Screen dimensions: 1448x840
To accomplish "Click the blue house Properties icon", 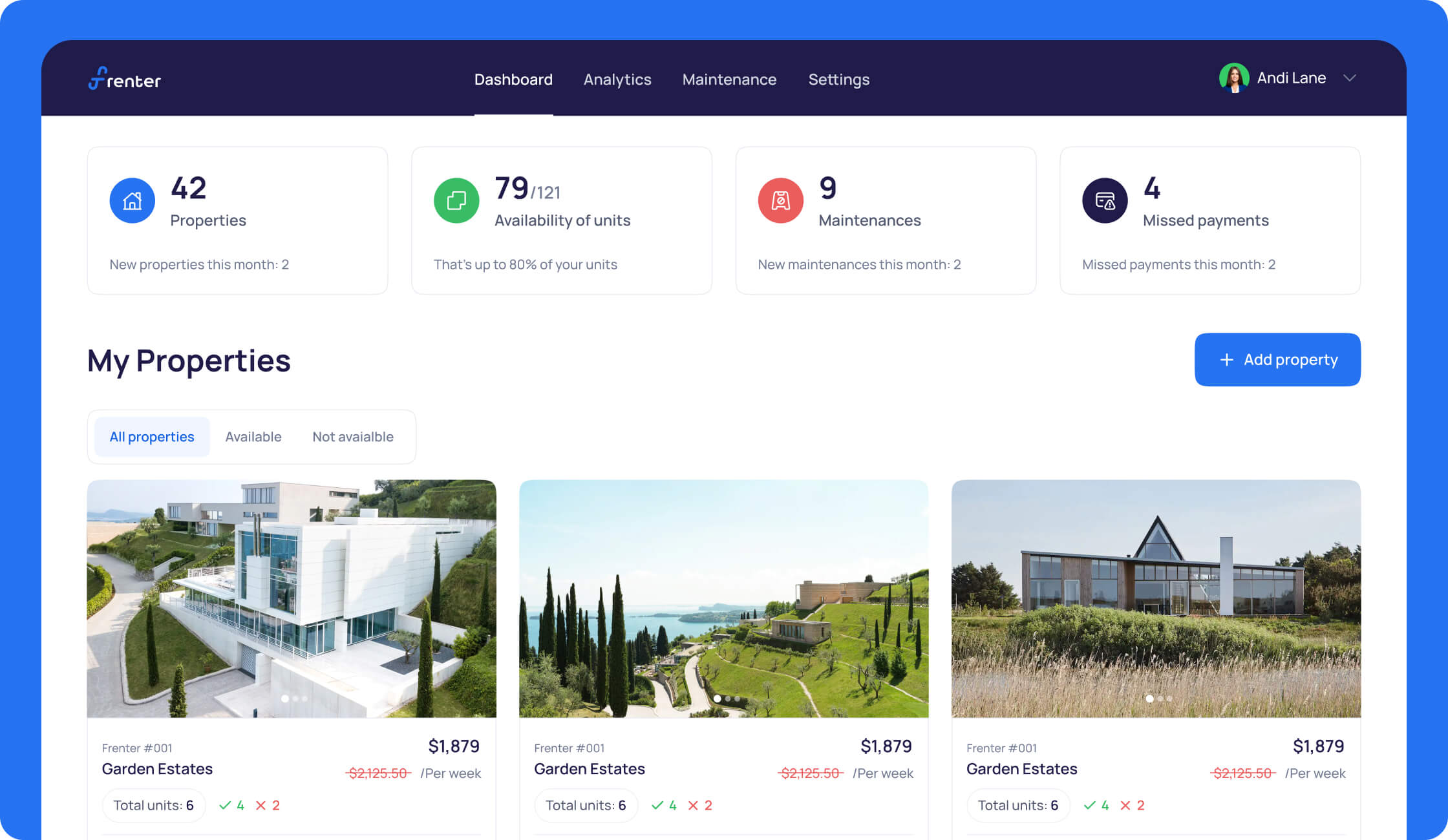I will pyautogui.click(x=133, y=201).
